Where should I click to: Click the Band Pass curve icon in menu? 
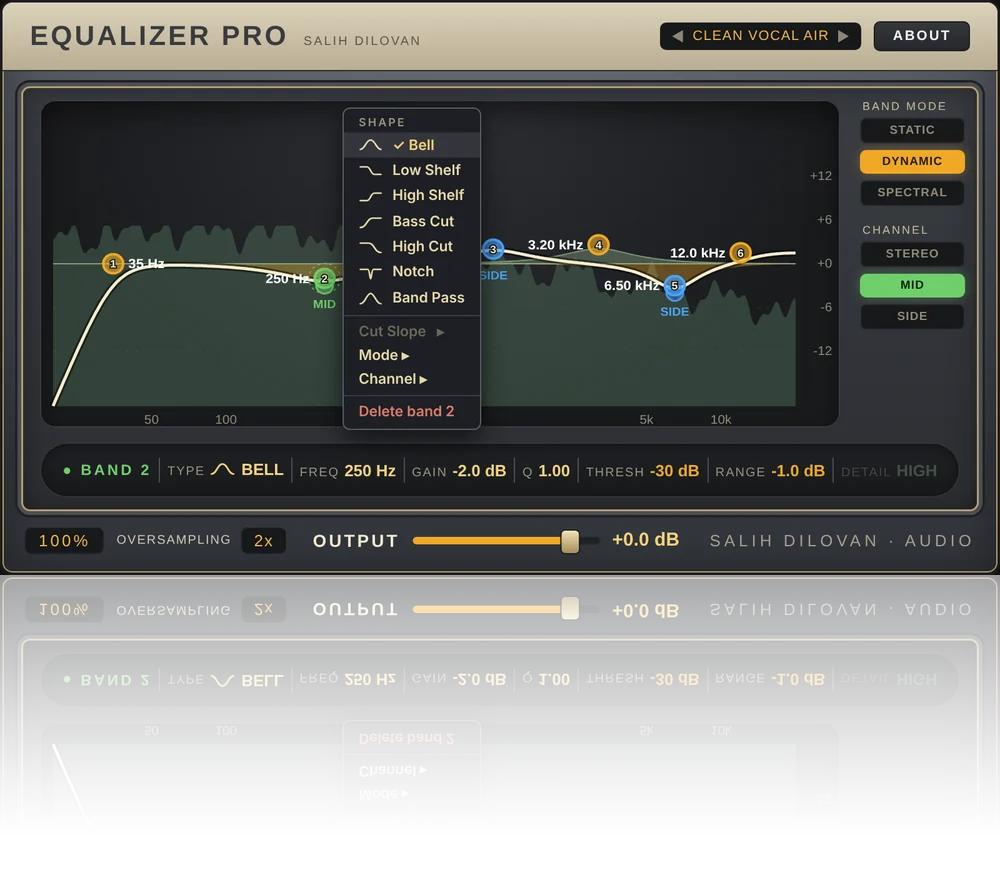coord(371,298)
